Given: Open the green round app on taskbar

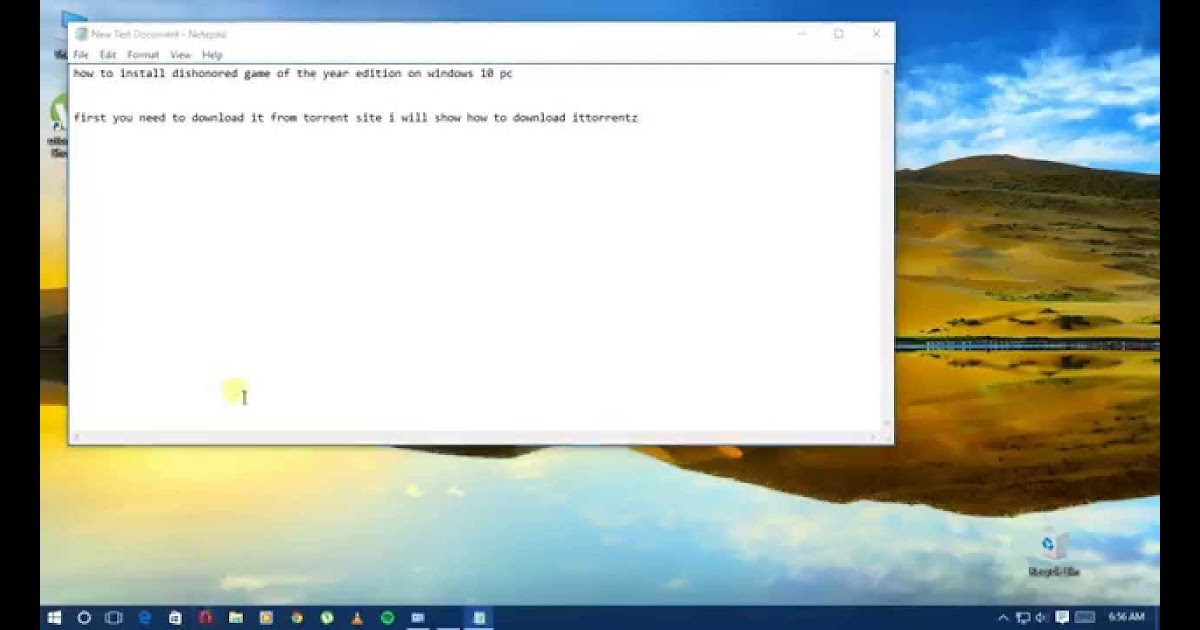Looking at the screenshot, I should 387,618.
